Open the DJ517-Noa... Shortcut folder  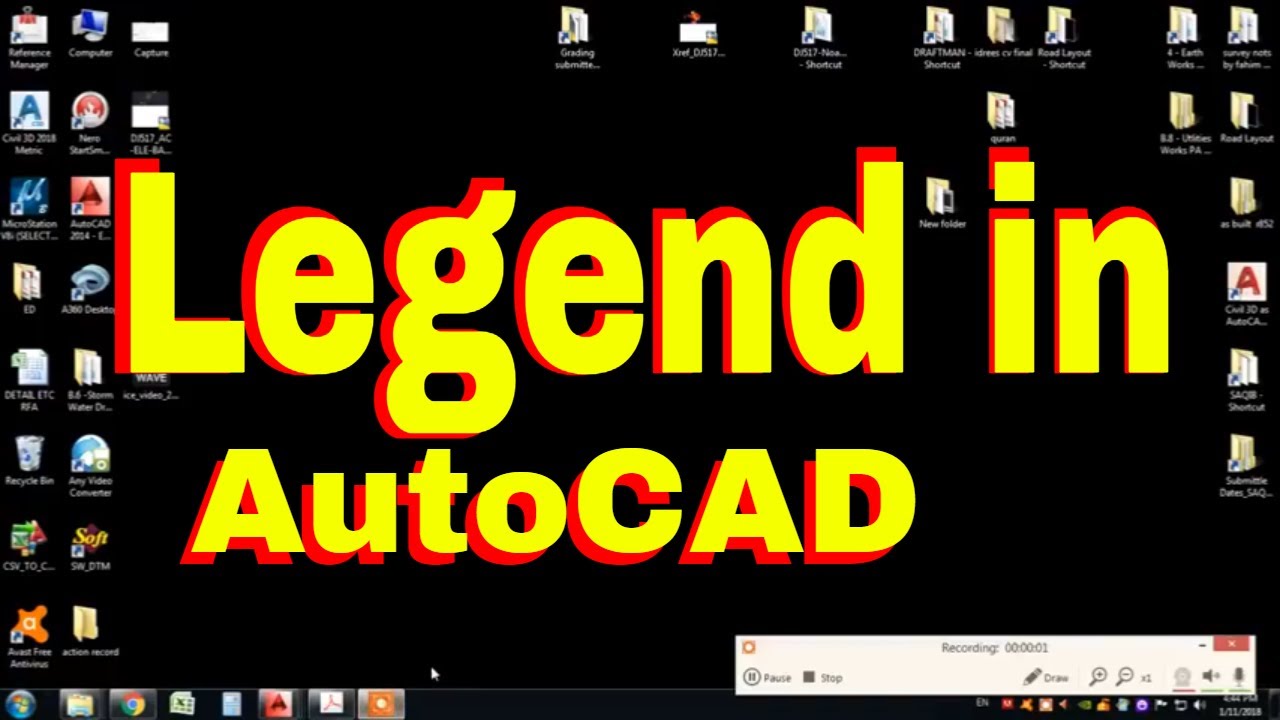(x=818, y=39)
